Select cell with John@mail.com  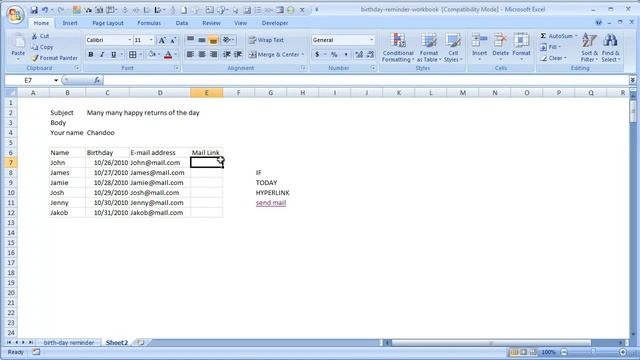tap(160, 162)
